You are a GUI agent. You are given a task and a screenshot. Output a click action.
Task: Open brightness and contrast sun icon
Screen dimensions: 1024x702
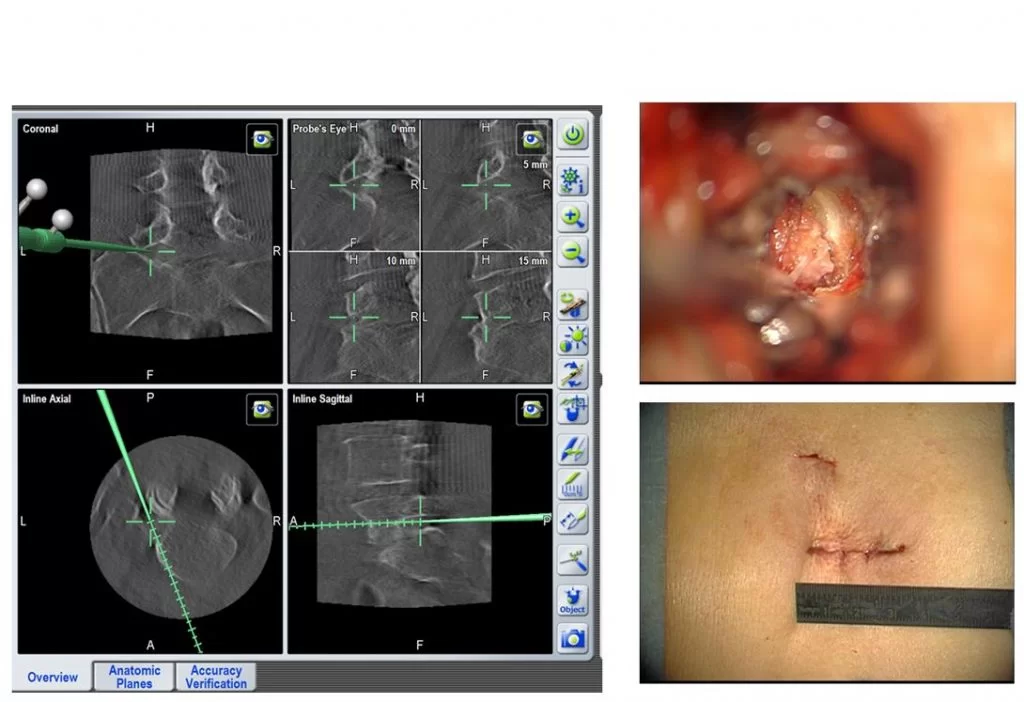573,340
